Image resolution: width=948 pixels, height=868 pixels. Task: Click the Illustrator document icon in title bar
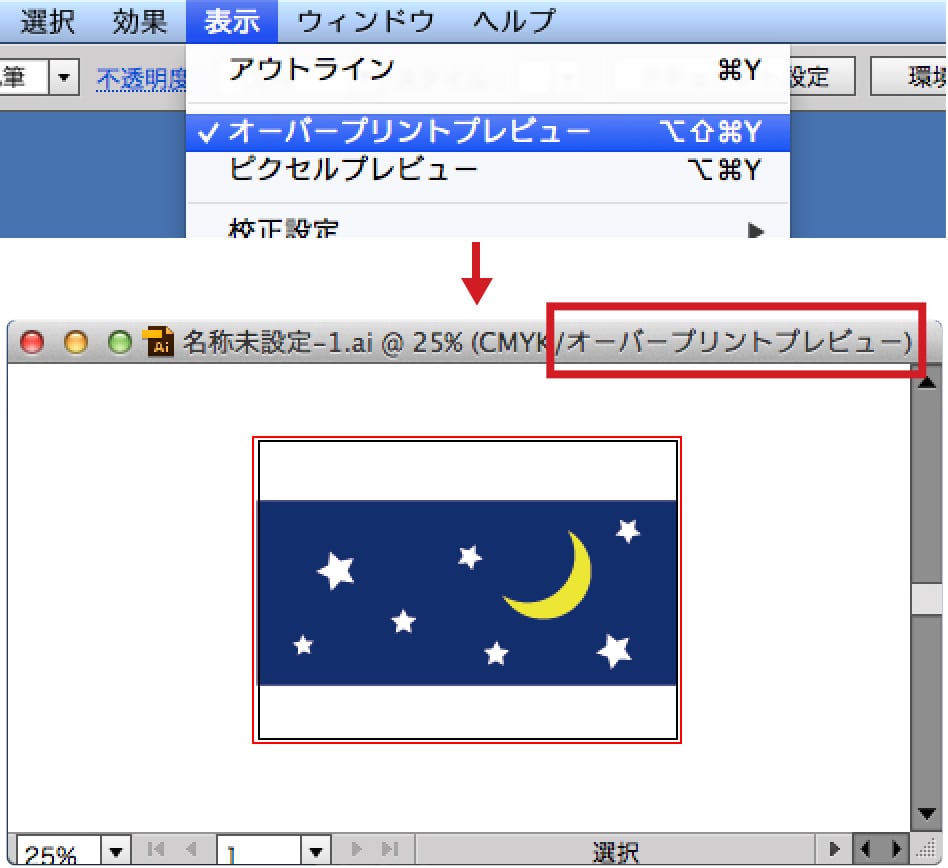pos(160,342)
